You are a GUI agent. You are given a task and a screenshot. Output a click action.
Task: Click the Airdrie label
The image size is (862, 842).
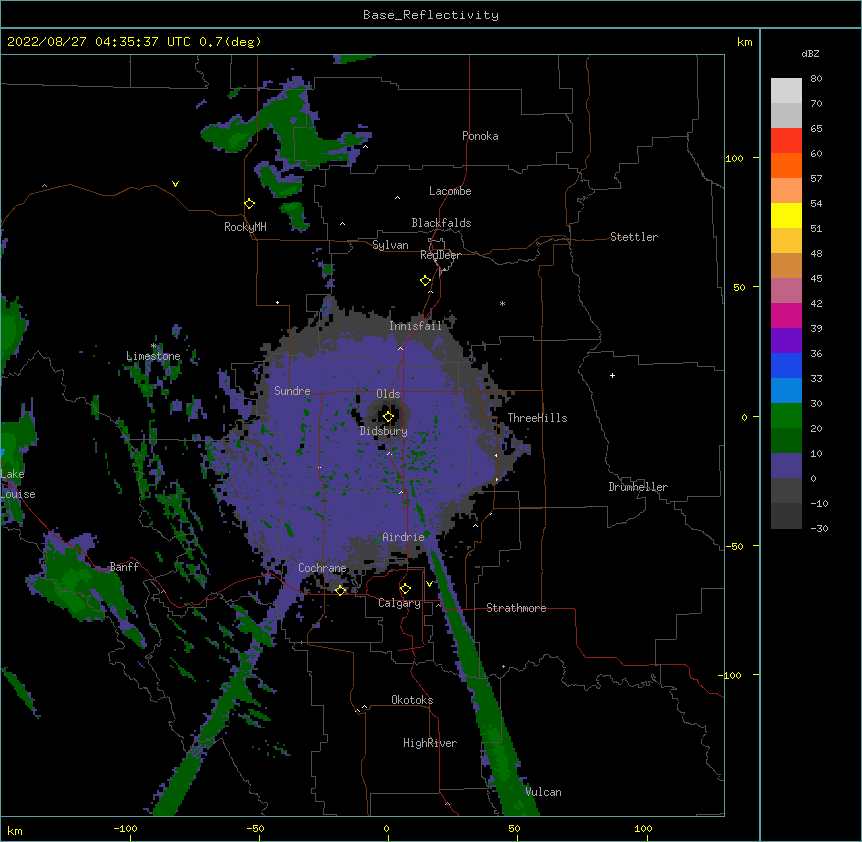coord(404,537)
